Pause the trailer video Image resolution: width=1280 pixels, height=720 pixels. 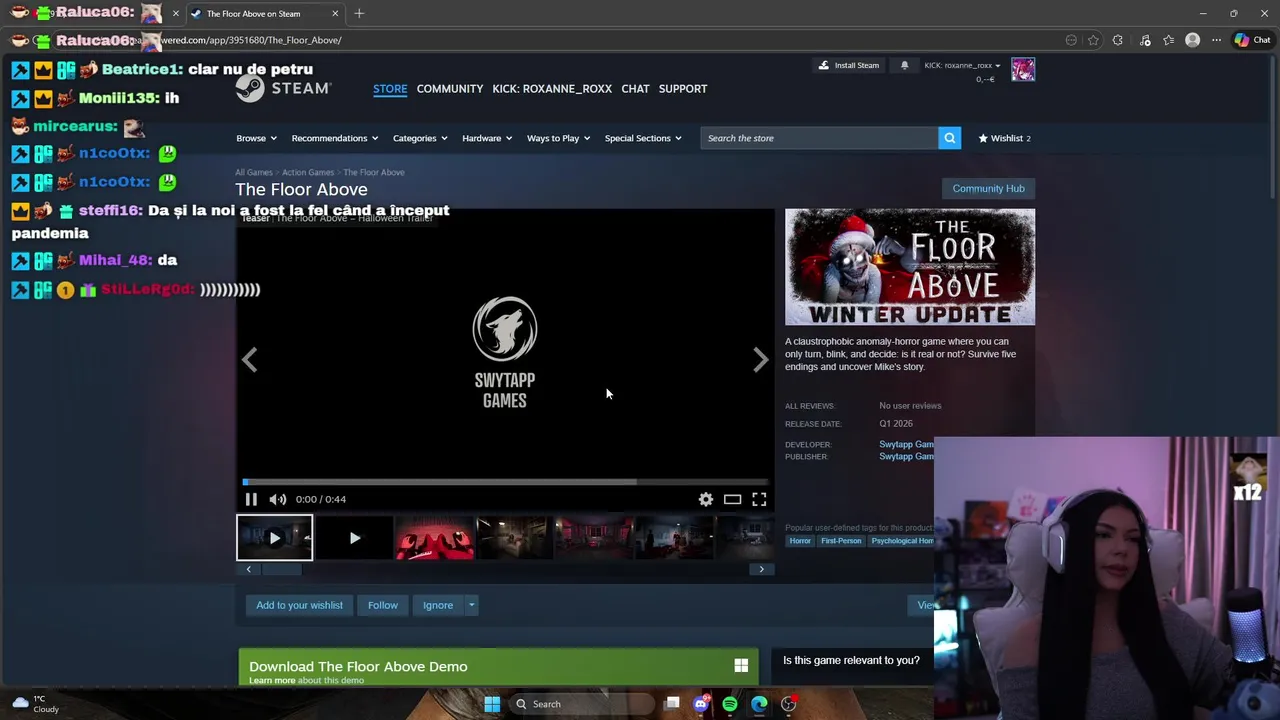coord(251,499)
